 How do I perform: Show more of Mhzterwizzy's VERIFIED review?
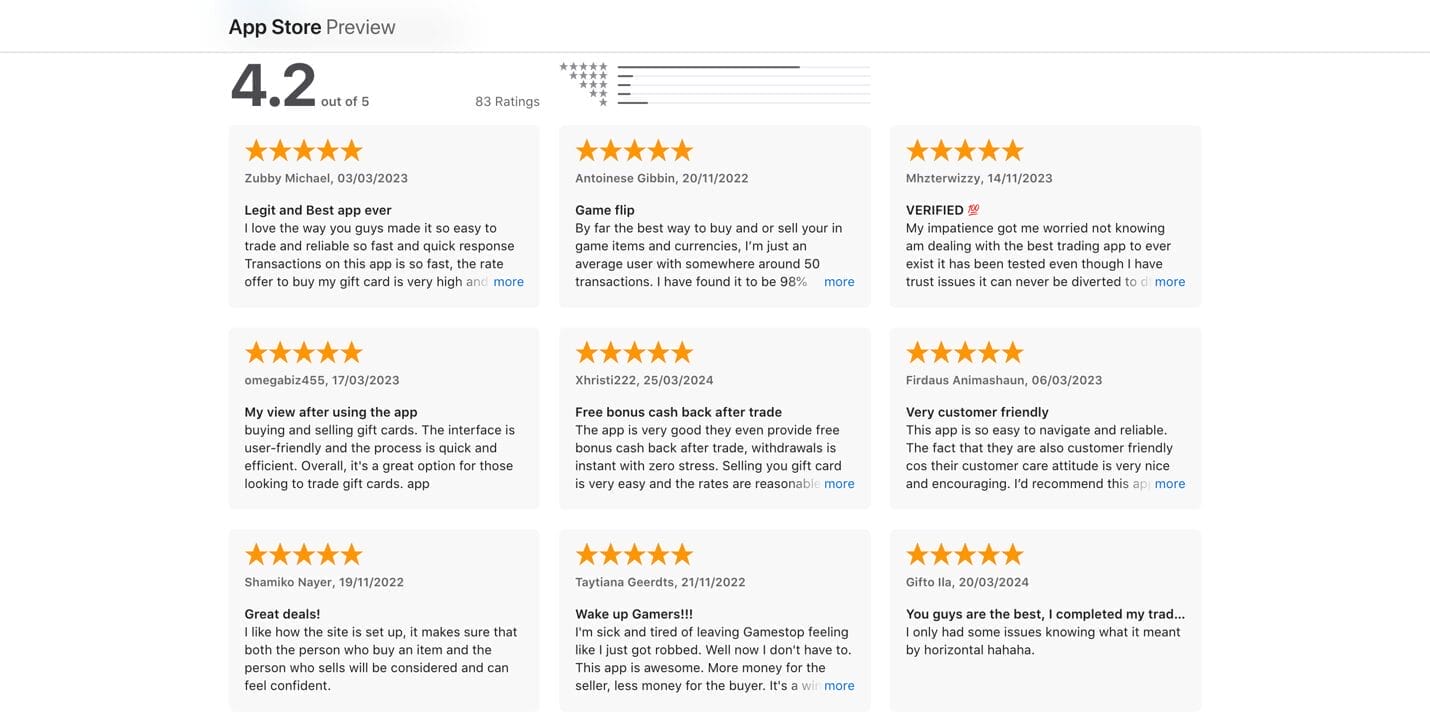(1169, 282)
